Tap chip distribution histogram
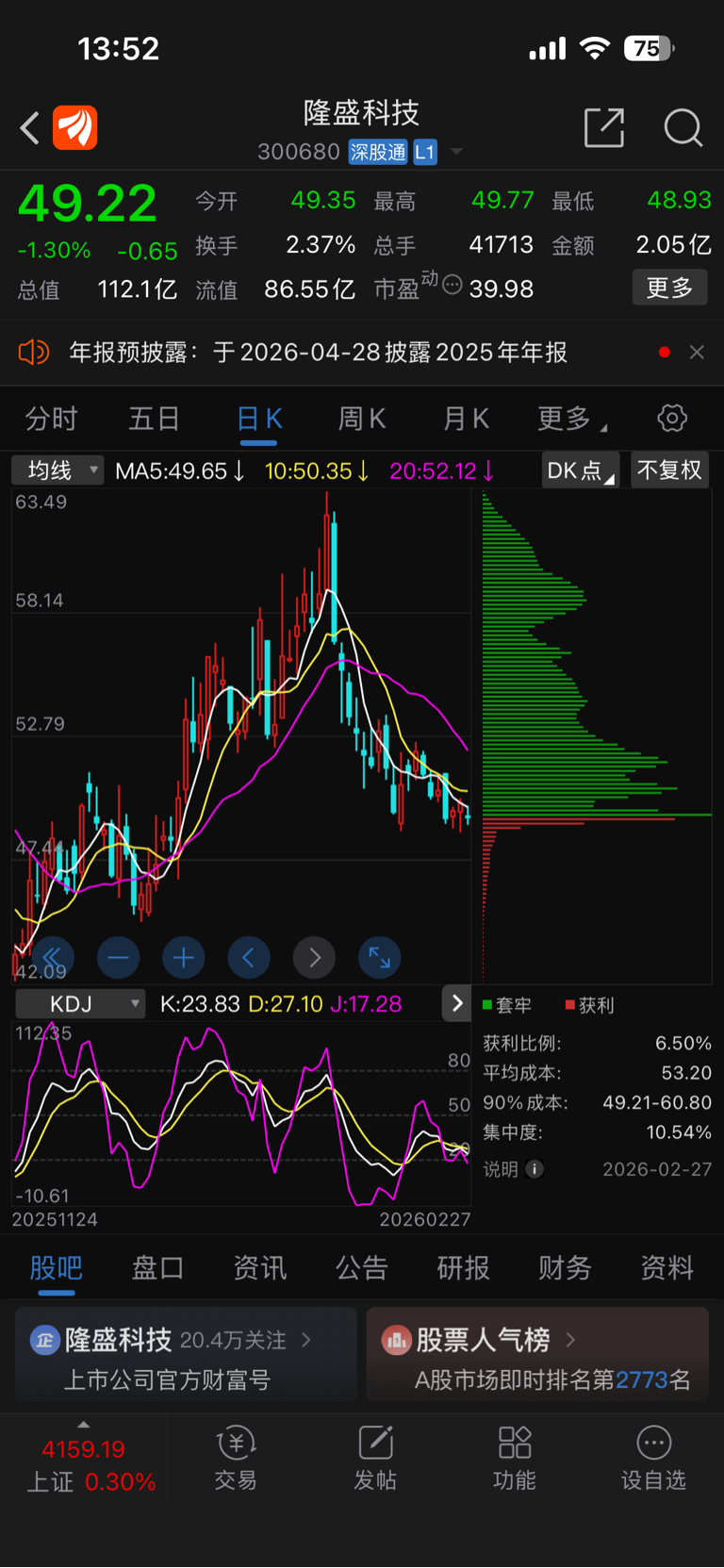The height and width of the screenshot is (1568, 724). pyautogui.click(x=597, y=735)
